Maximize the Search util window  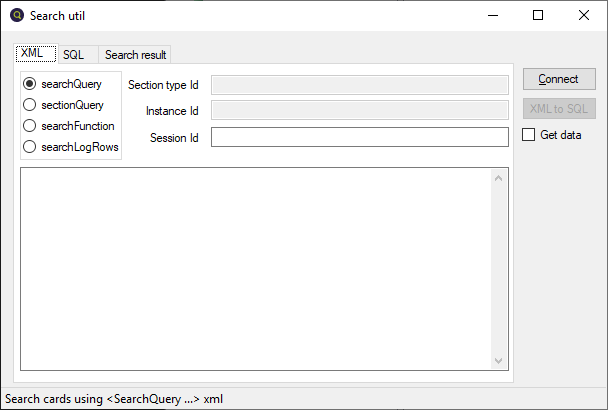[x=538, y=15]
